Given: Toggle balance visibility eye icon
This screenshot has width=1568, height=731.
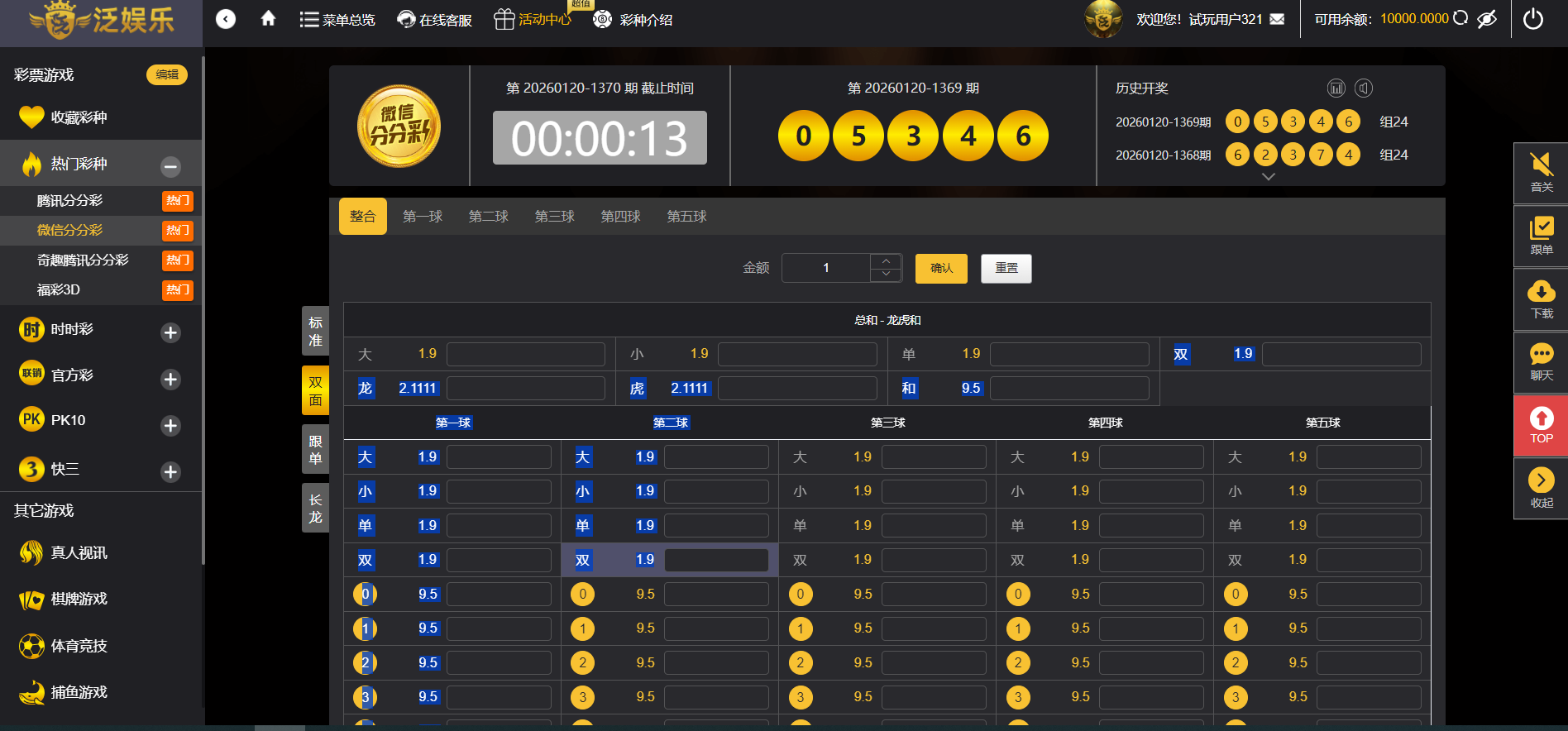Looking at the screenshot, I should coord(1487,19).
